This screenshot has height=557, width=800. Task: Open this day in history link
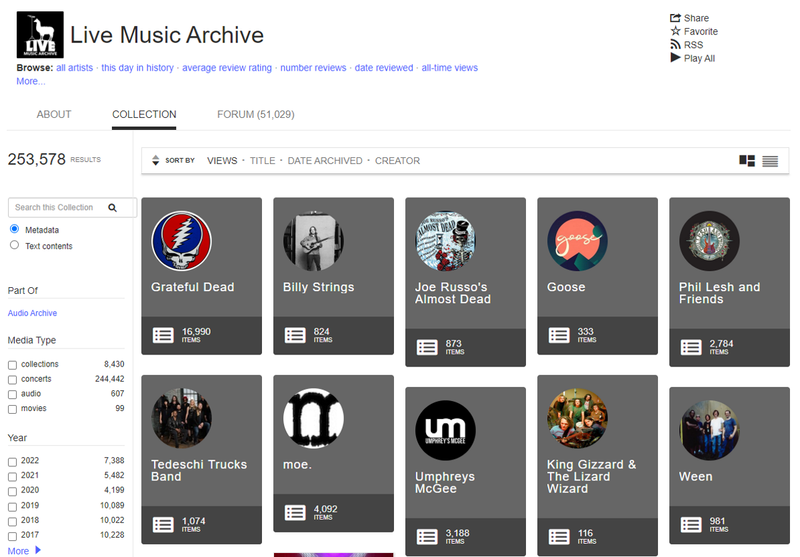pos(137,68)
